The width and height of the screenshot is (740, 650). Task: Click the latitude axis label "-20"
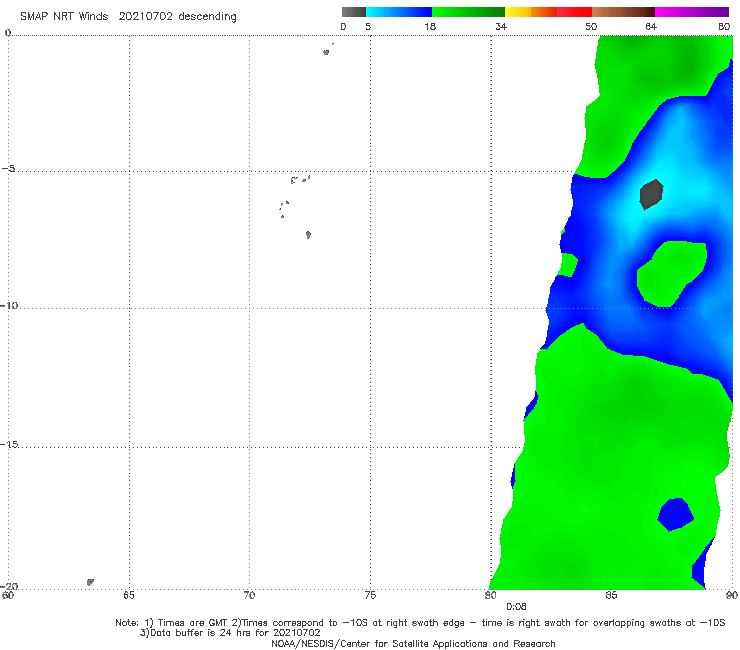pos(9,586)
